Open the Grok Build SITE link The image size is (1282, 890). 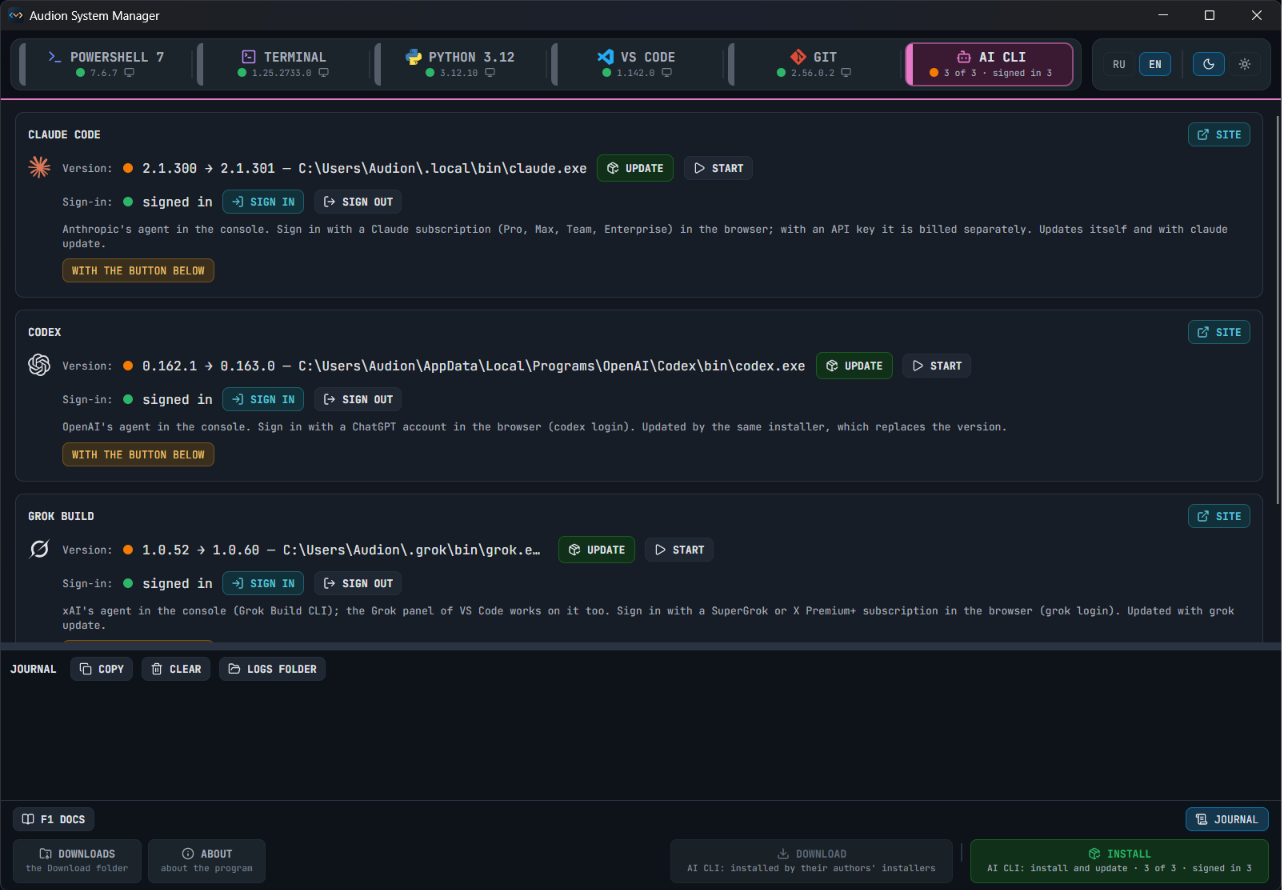(x=1219, y=516)
